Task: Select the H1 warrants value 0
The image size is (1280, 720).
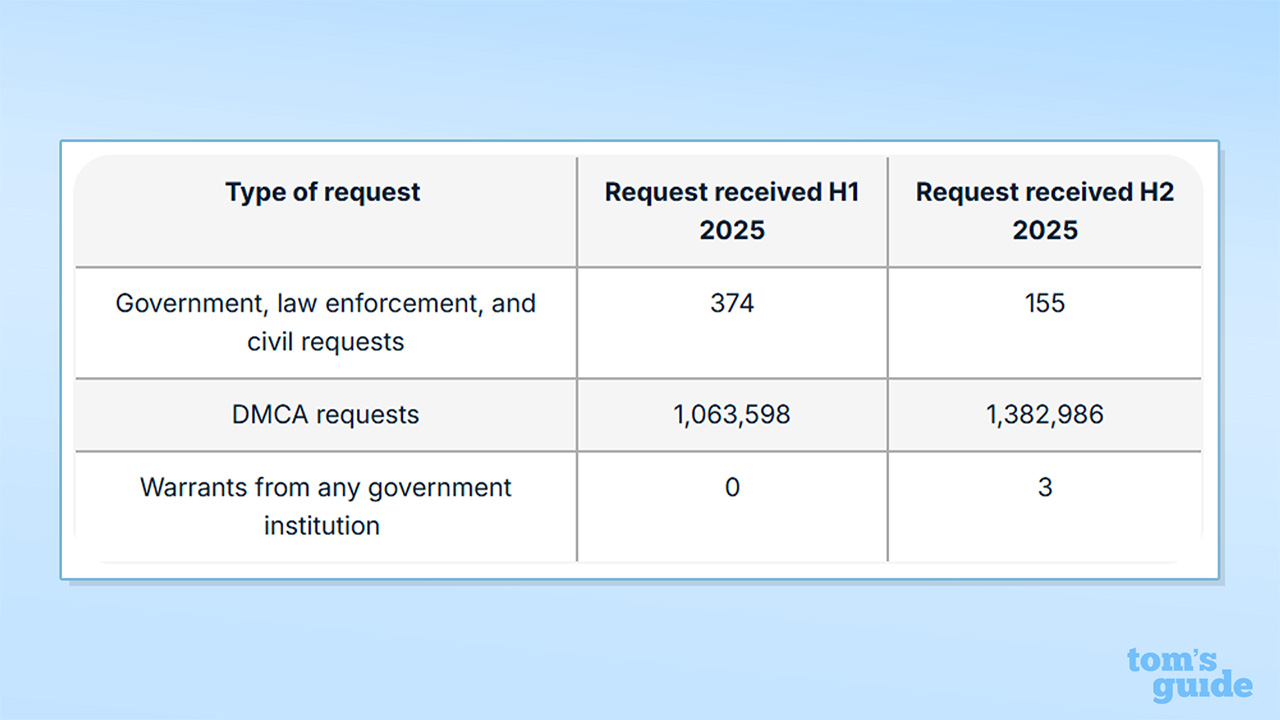Action: click(x=732, y=488)
